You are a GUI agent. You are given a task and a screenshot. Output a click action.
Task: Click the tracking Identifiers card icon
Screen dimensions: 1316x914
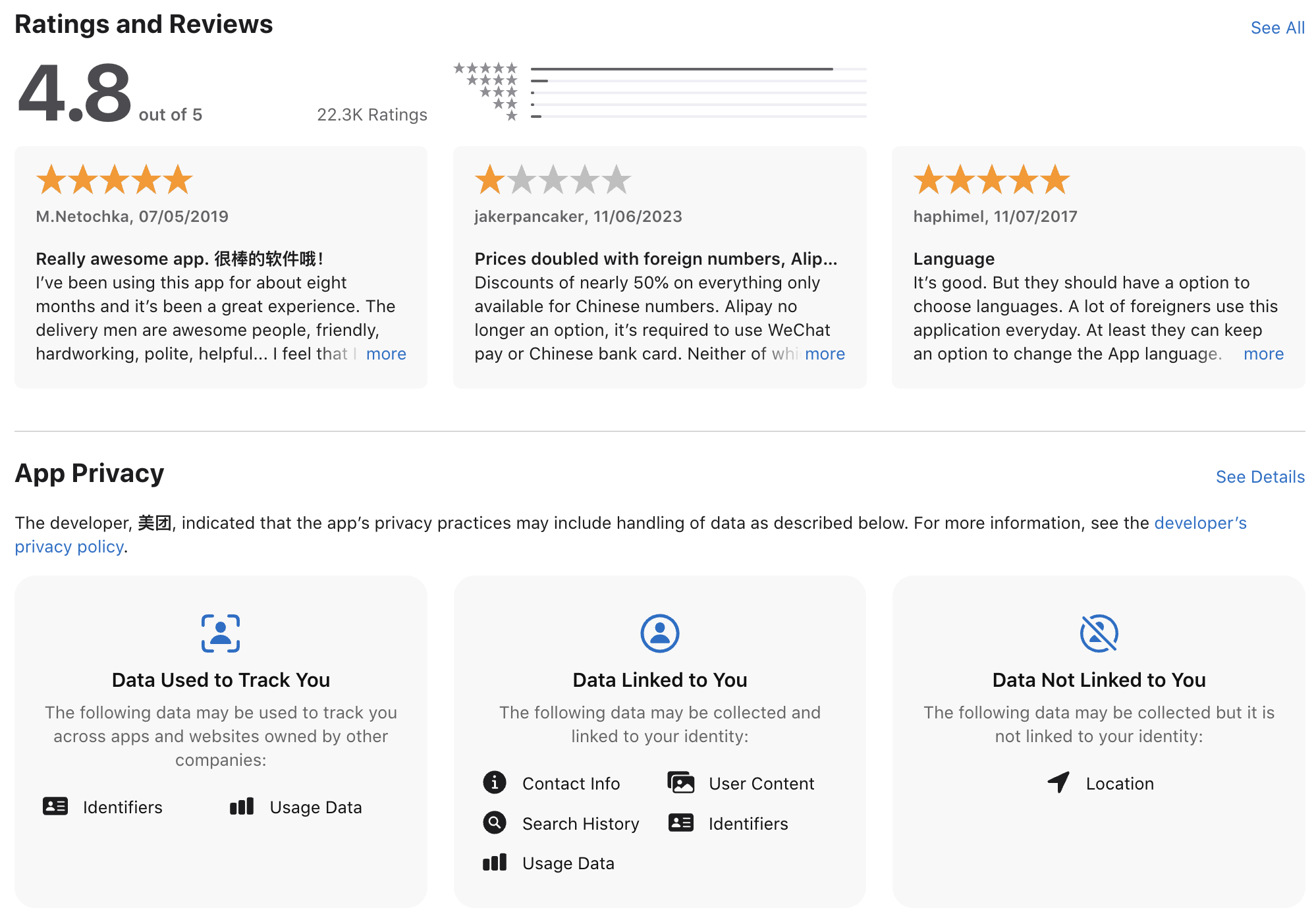coord(55,806)
